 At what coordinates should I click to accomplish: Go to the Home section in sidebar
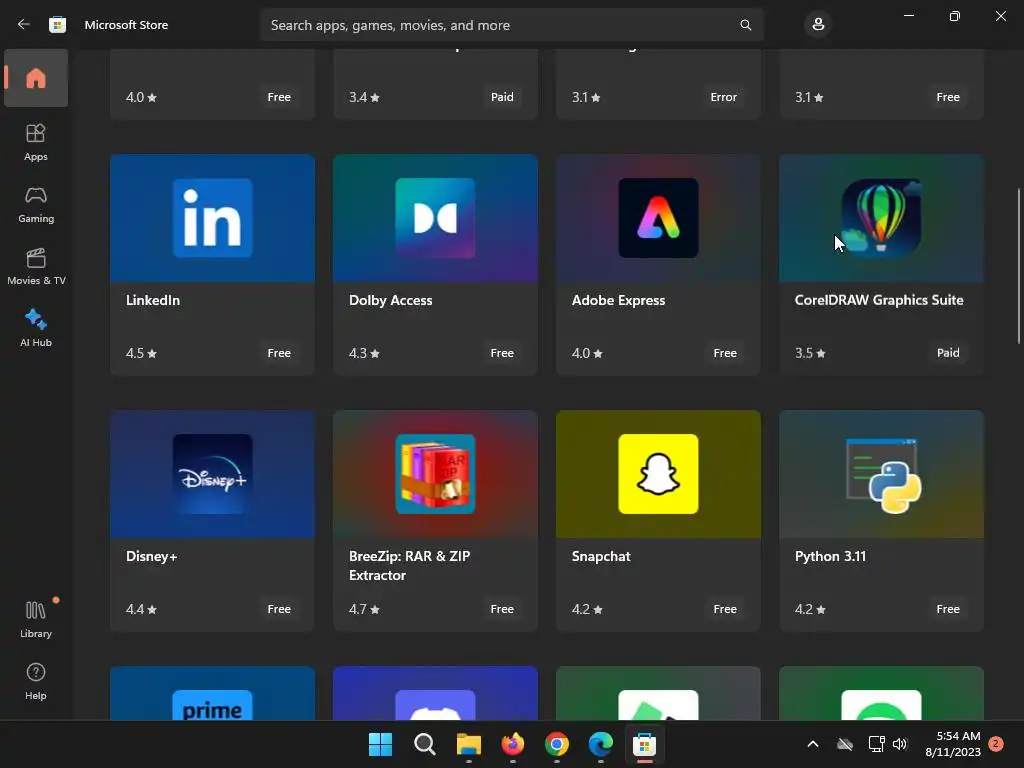36,78
